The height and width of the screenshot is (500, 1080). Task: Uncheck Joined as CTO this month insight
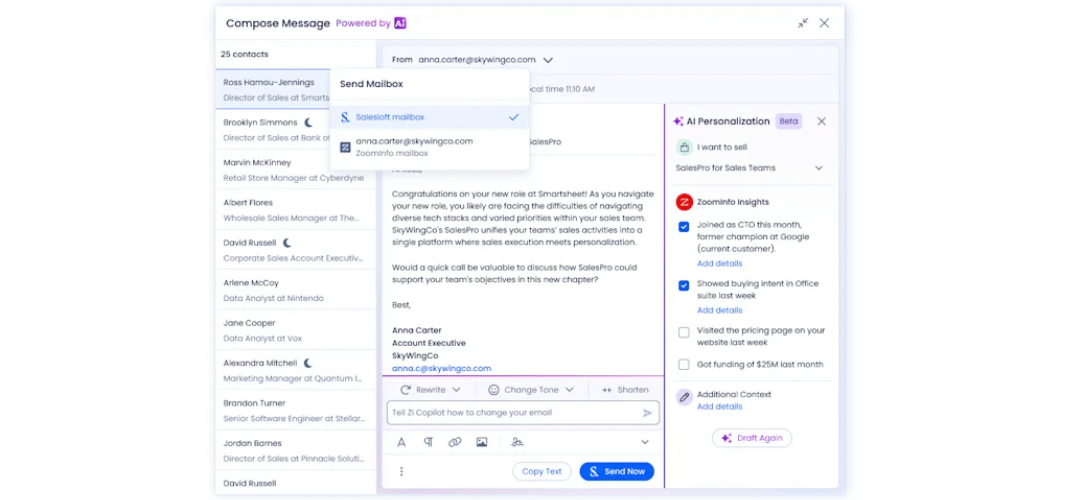coord(684,227)
